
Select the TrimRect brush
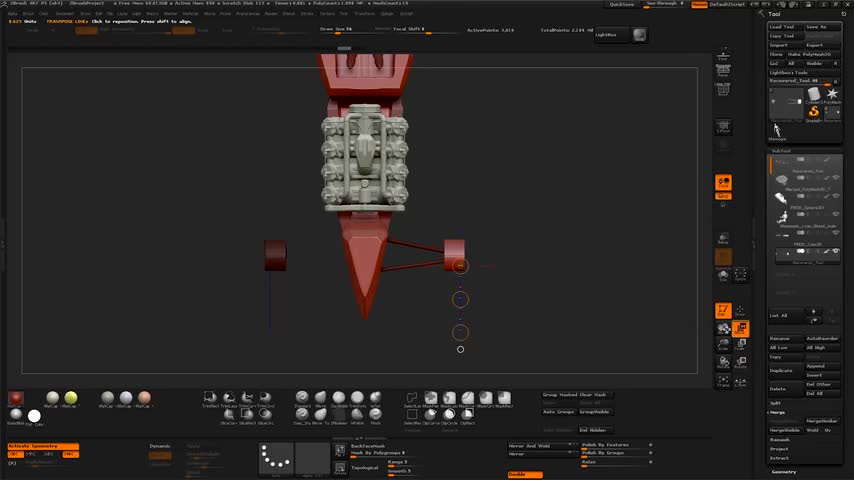(x=210, y=398)
